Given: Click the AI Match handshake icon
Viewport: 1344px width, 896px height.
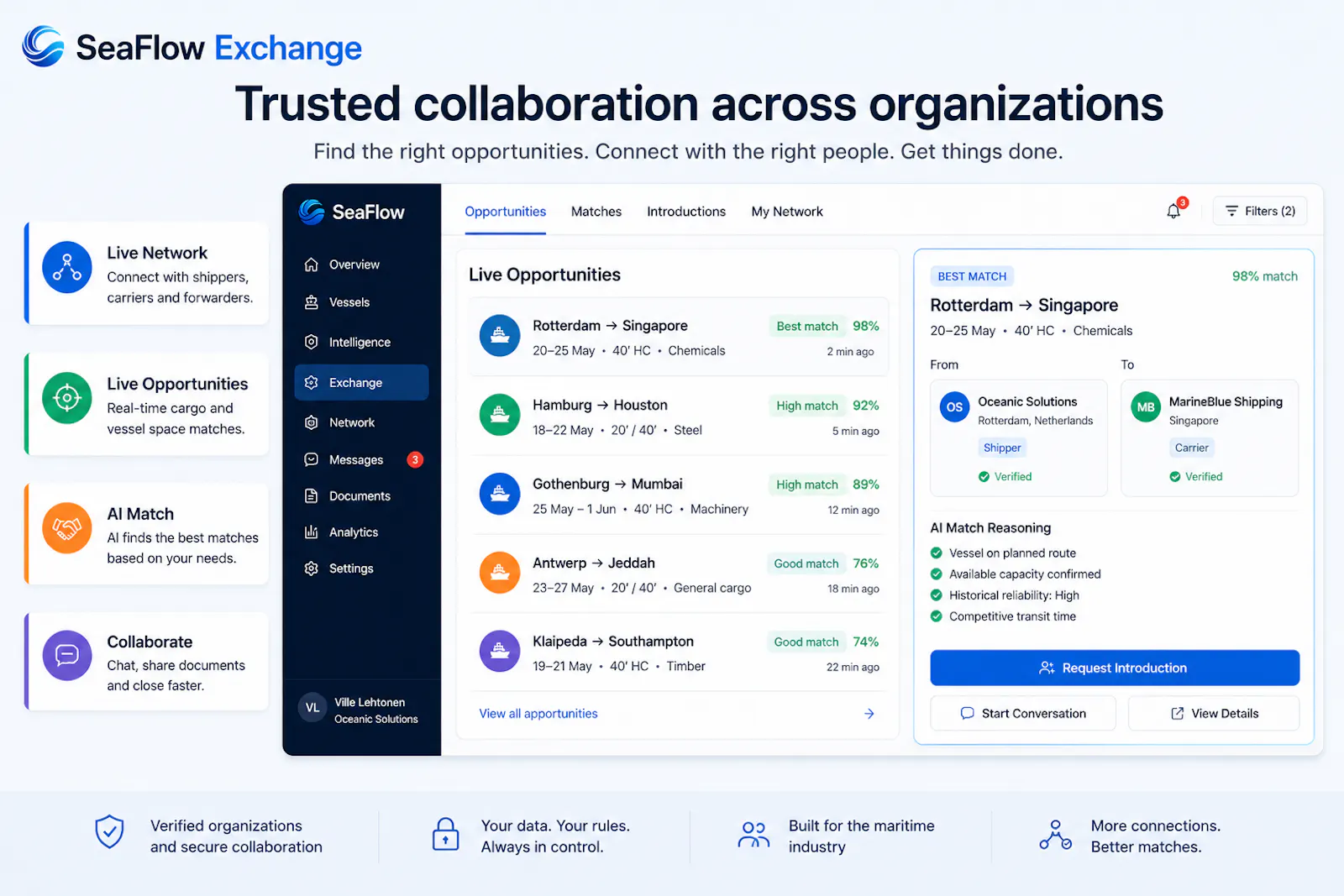Looking at the screenshot, I should click(67, 527).
